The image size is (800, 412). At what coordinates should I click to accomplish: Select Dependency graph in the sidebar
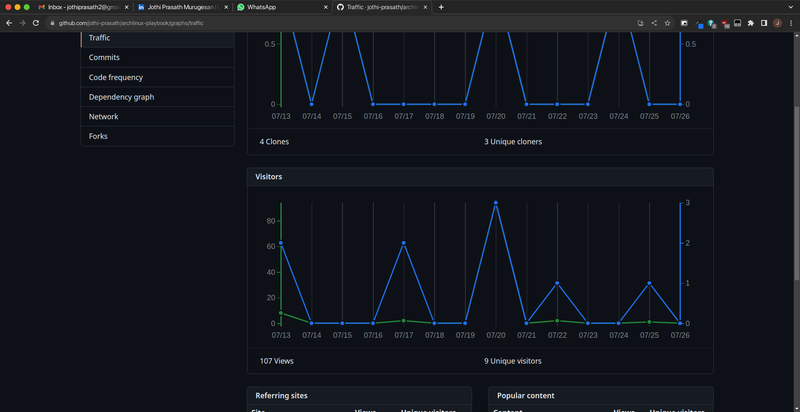point(121,97)
